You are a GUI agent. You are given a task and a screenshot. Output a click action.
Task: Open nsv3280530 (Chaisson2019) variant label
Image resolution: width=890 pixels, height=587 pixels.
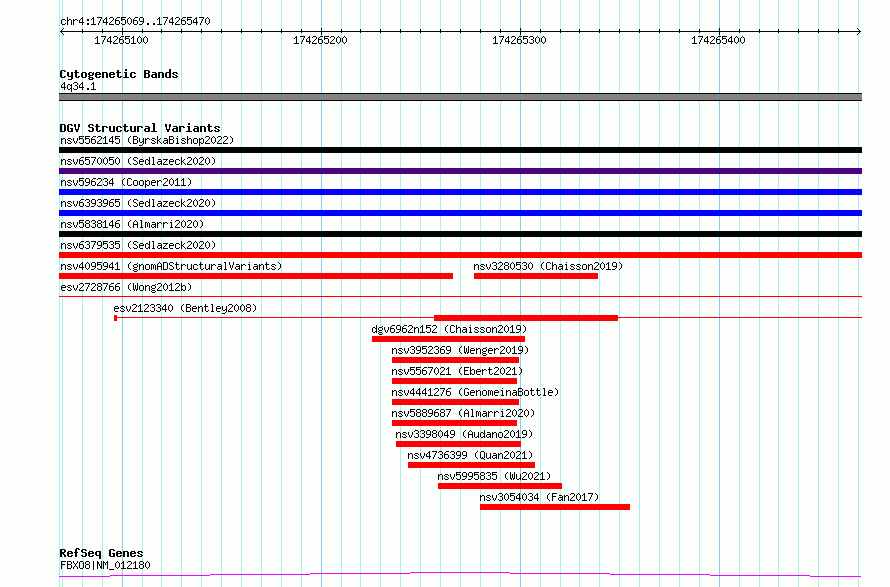[548, 266]
